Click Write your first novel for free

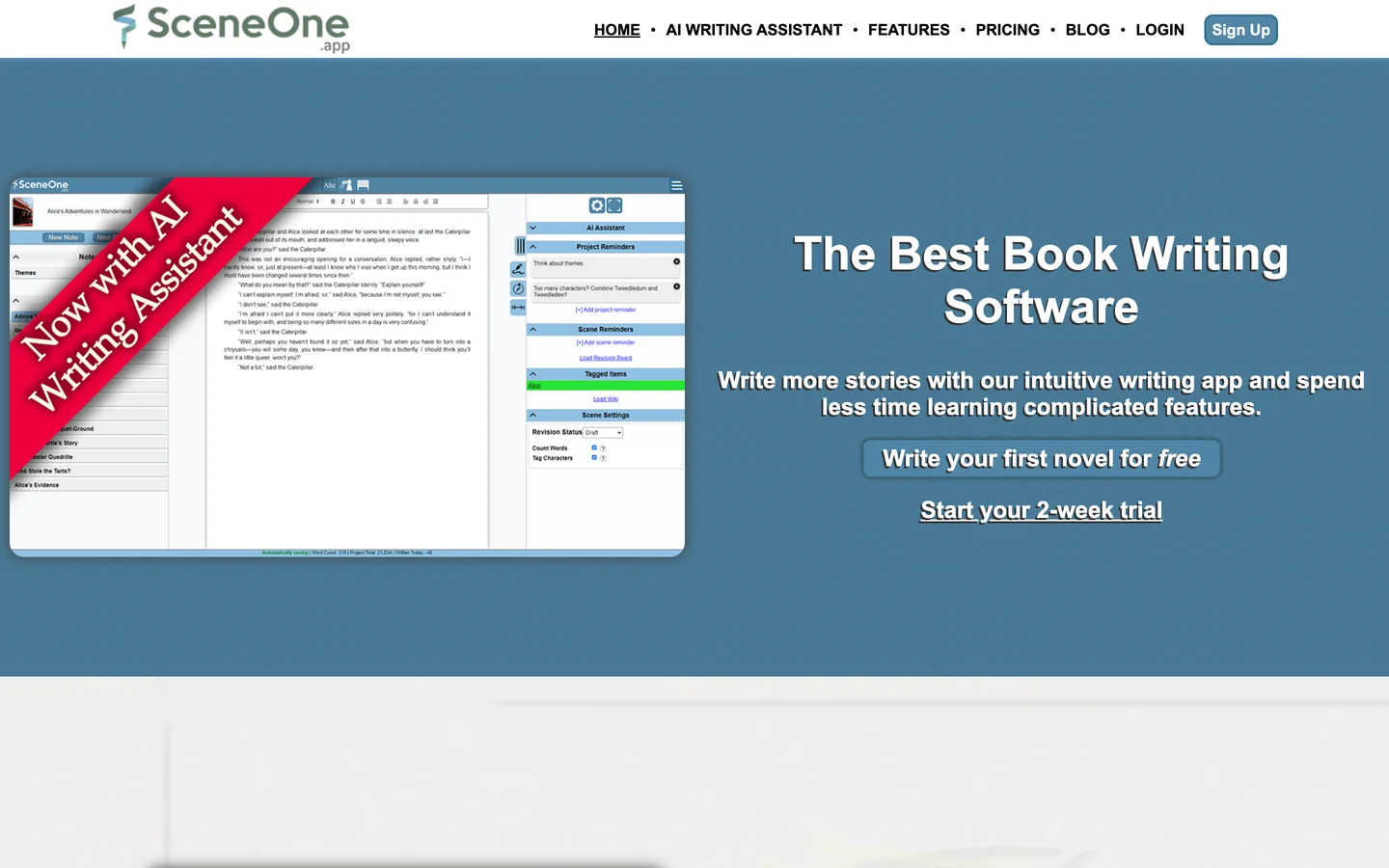point(1041,458)
